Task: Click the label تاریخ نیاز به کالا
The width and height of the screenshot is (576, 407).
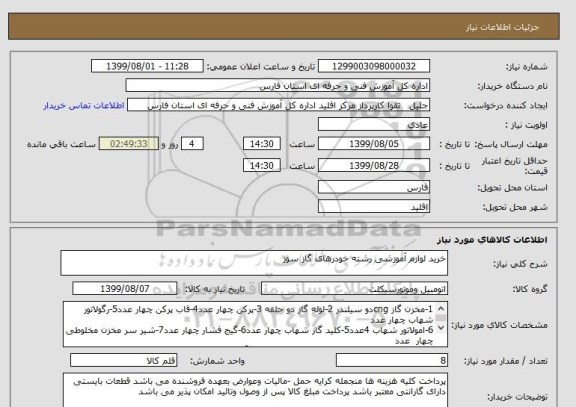Action: coord(214,289)
